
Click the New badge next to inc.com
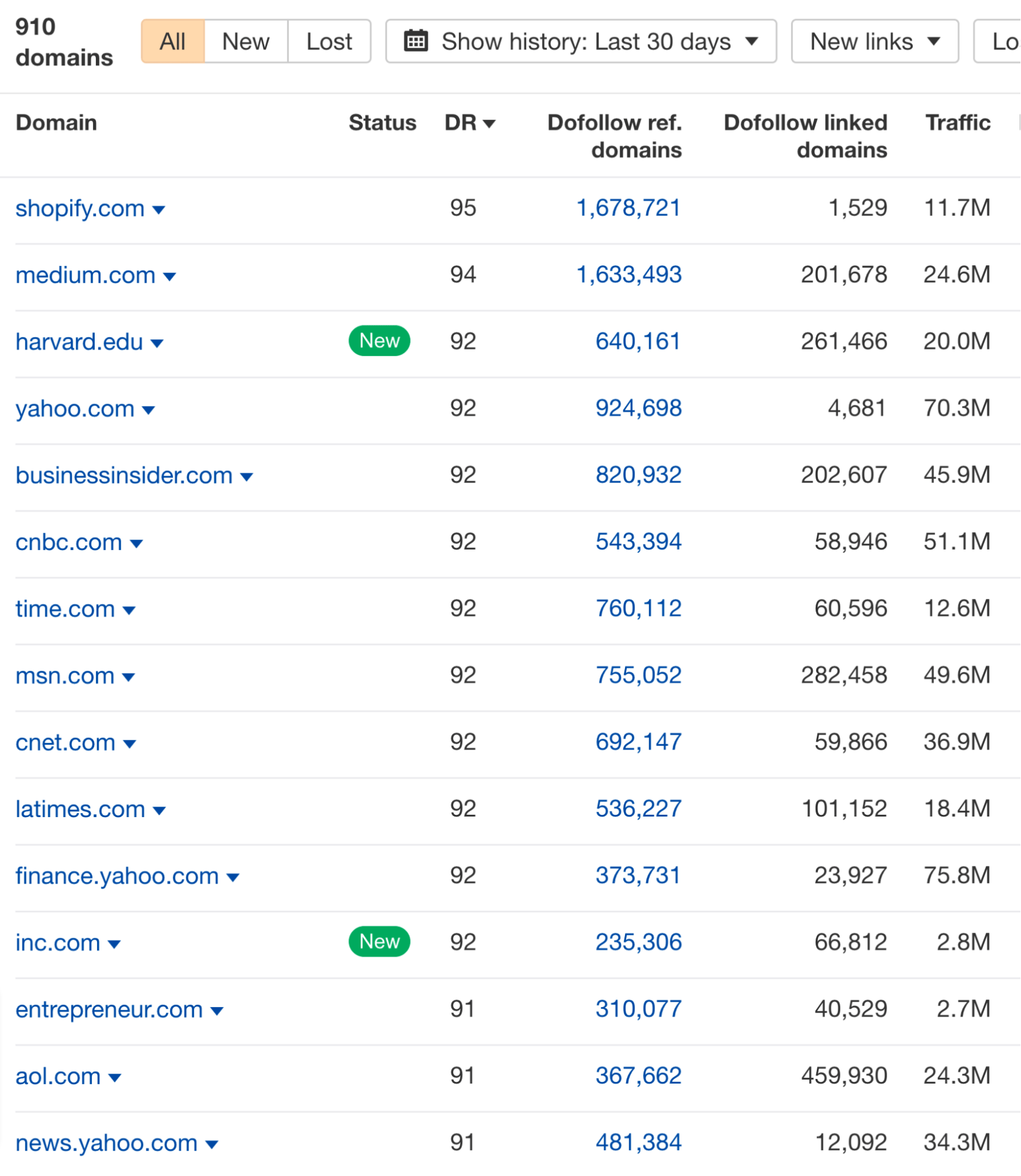[379, 941]
